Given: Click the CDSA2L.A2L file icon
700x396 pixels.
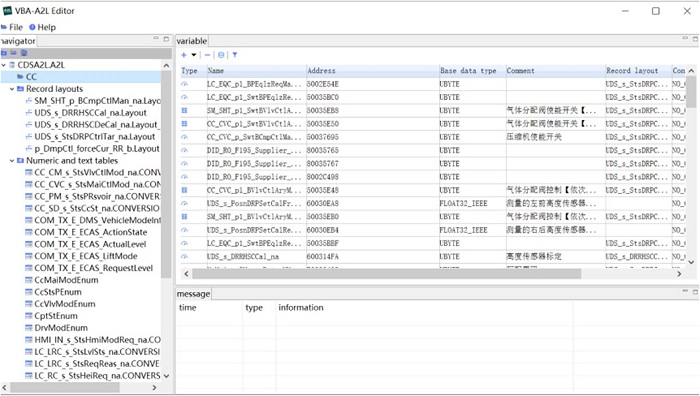Looking at the screenshot, I should 12,65.
